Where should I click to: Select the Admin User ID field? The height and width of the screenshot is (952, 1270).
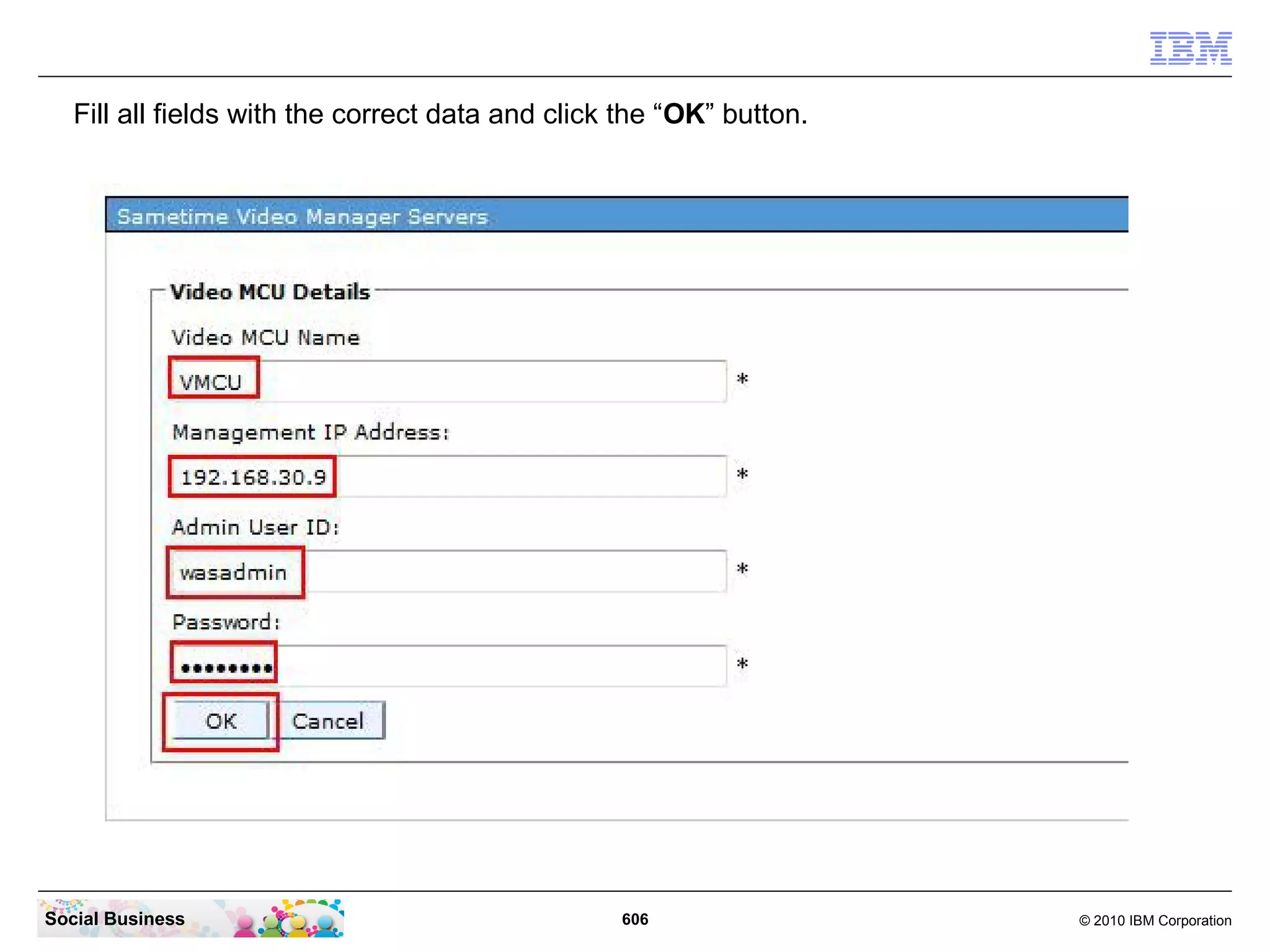click(x=448, y=571)
